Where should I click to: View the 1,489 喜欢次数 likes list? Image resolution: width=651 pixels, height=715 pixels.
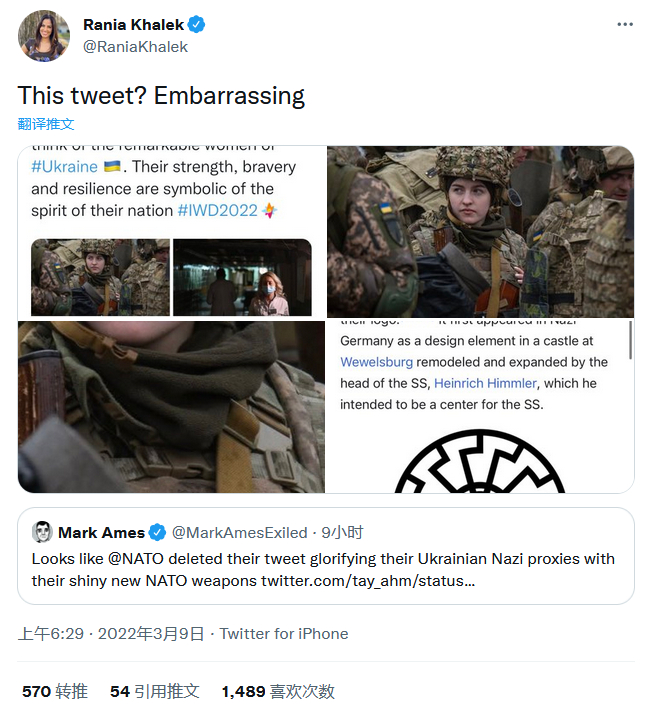click(x=278, y=691)
